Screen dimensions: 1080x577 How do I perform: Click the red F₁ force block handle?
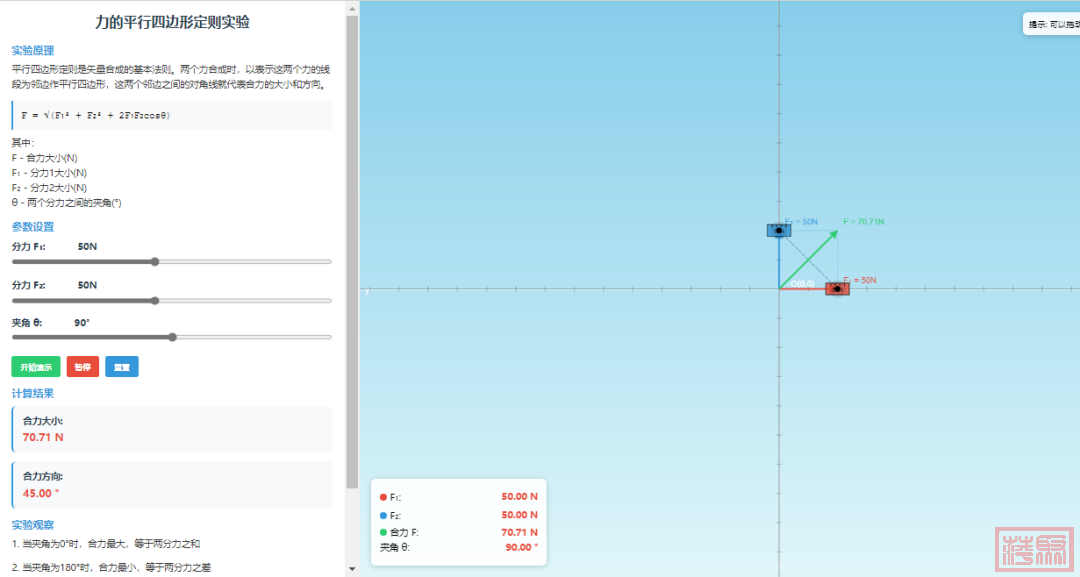[837, 289]
